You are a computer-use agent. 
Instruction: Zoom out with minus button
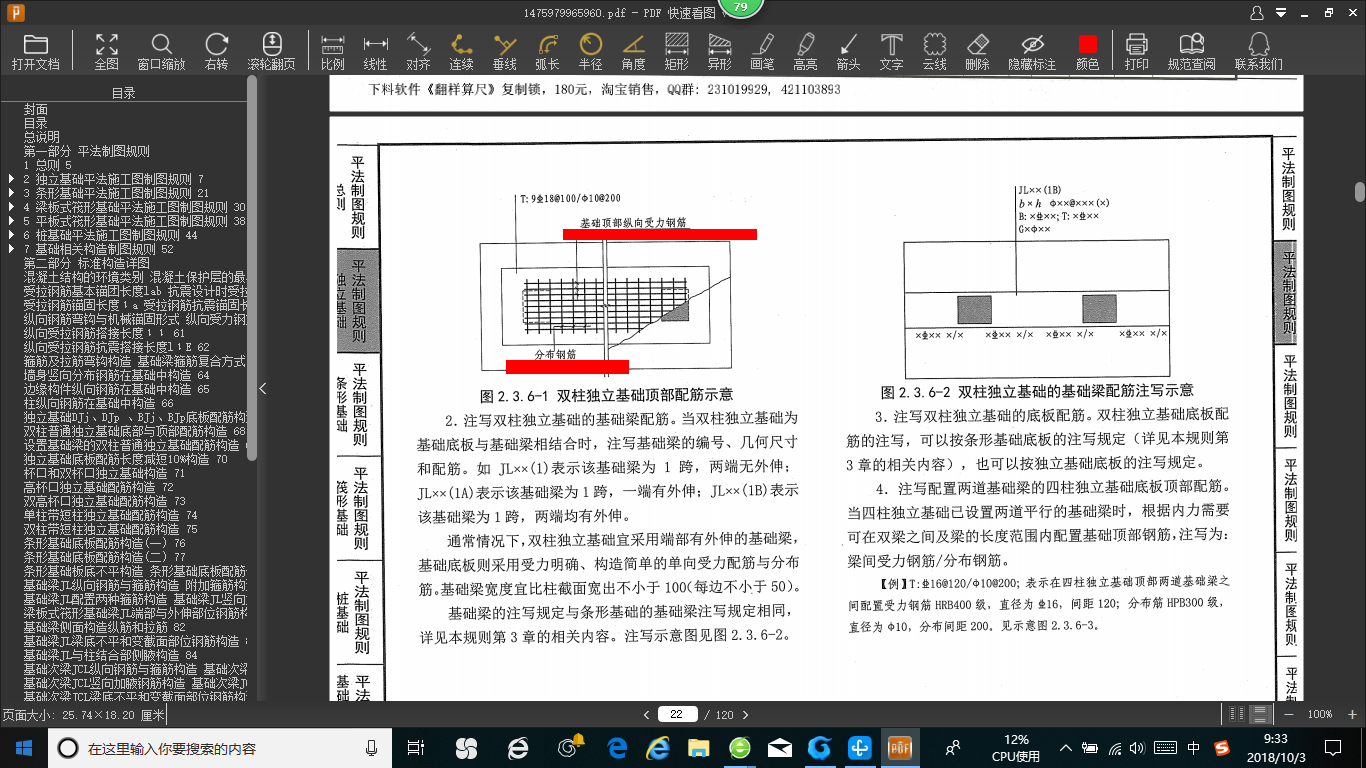pyautogui.click(x=1288, y=714)
